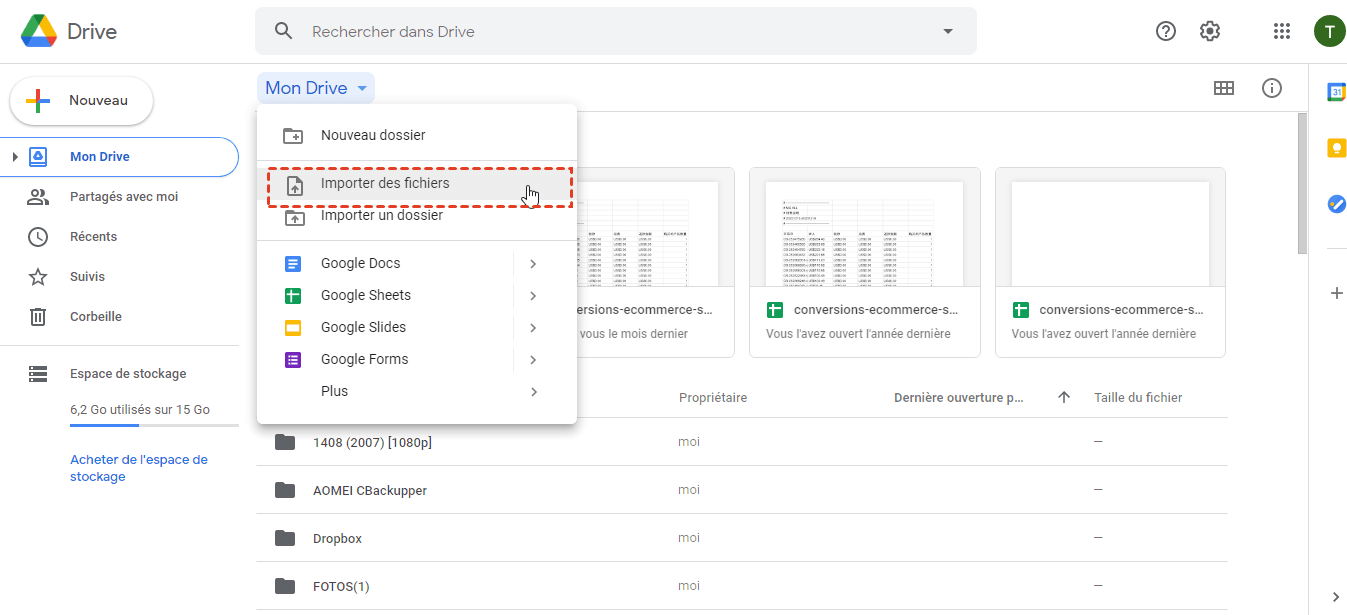Viewport: 1347px width, 615px height.
Task: Expand Plus submenu arrow
Action: tap(533, 392)
